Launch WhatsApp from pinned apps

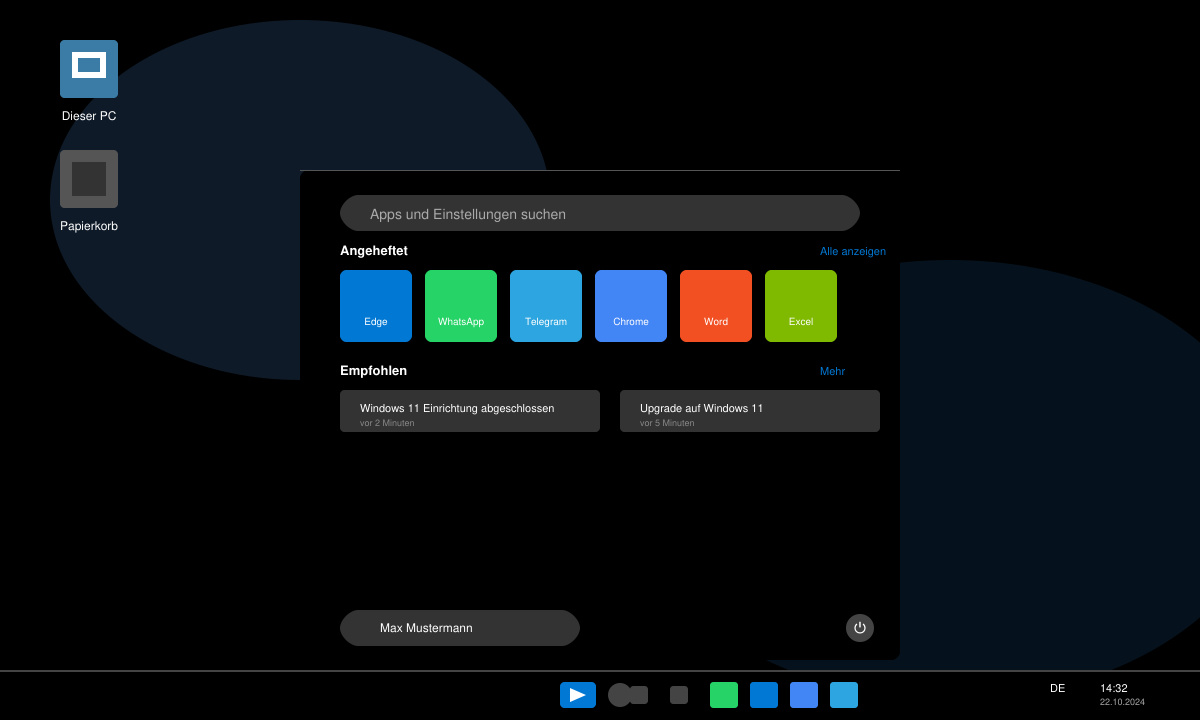pos(461,306)
